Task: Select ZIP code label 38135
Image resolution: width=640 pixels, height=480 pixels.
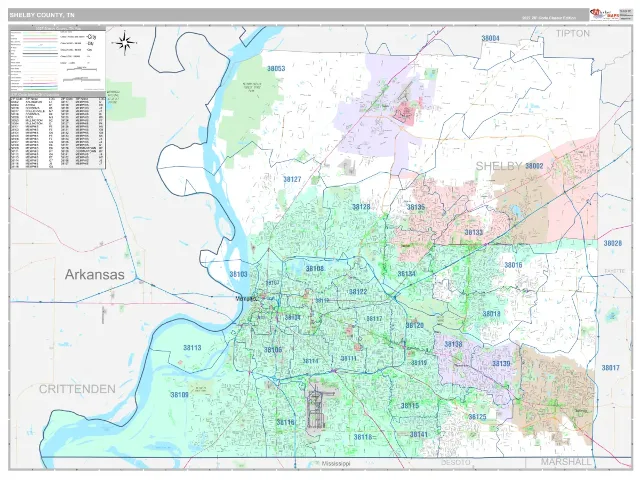Action: (x=416, y=207)
